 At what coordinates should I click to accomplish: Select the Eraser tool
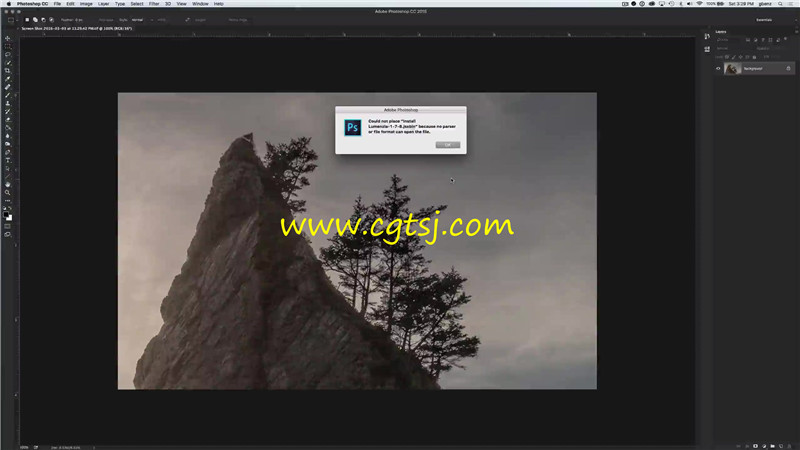(x=8, y=119)
